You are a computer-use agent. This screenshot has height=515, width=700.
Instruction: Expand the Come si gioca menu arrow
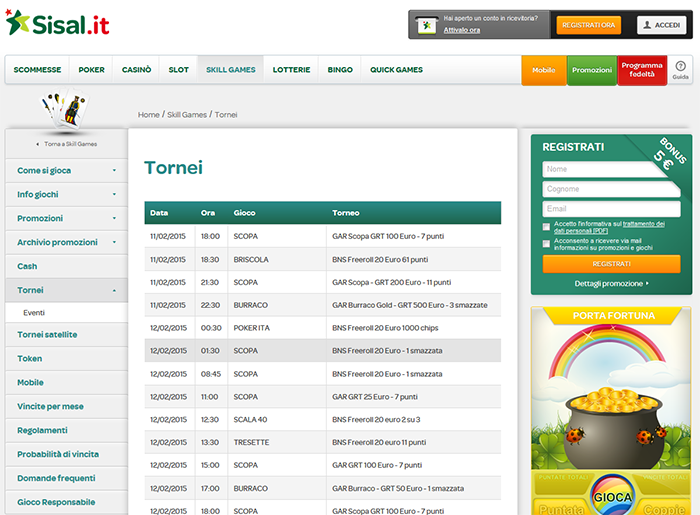(114, 170)
